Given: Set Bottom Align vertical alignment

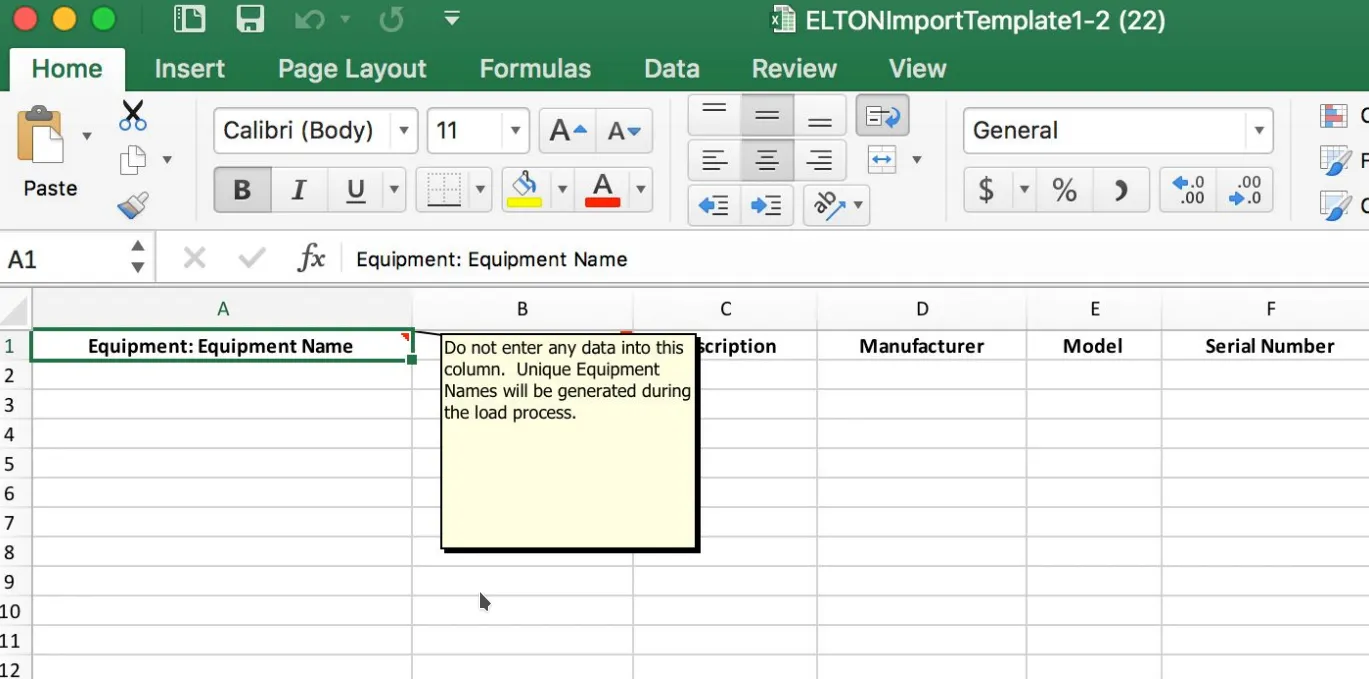Looking at the screenshot, I should pyautogui.click(x=820, y=116).
